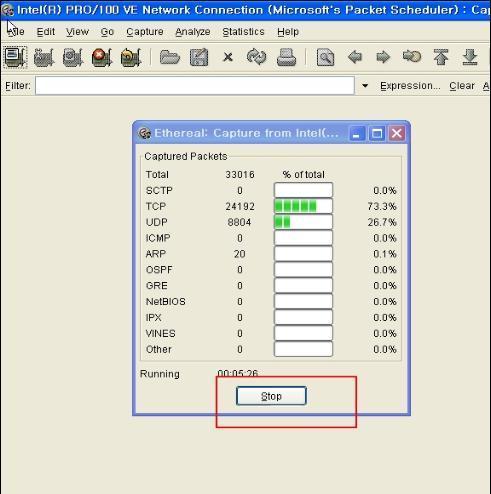Click the main window title bar application icon
The image size is (491, 494).
click(7, 10)
